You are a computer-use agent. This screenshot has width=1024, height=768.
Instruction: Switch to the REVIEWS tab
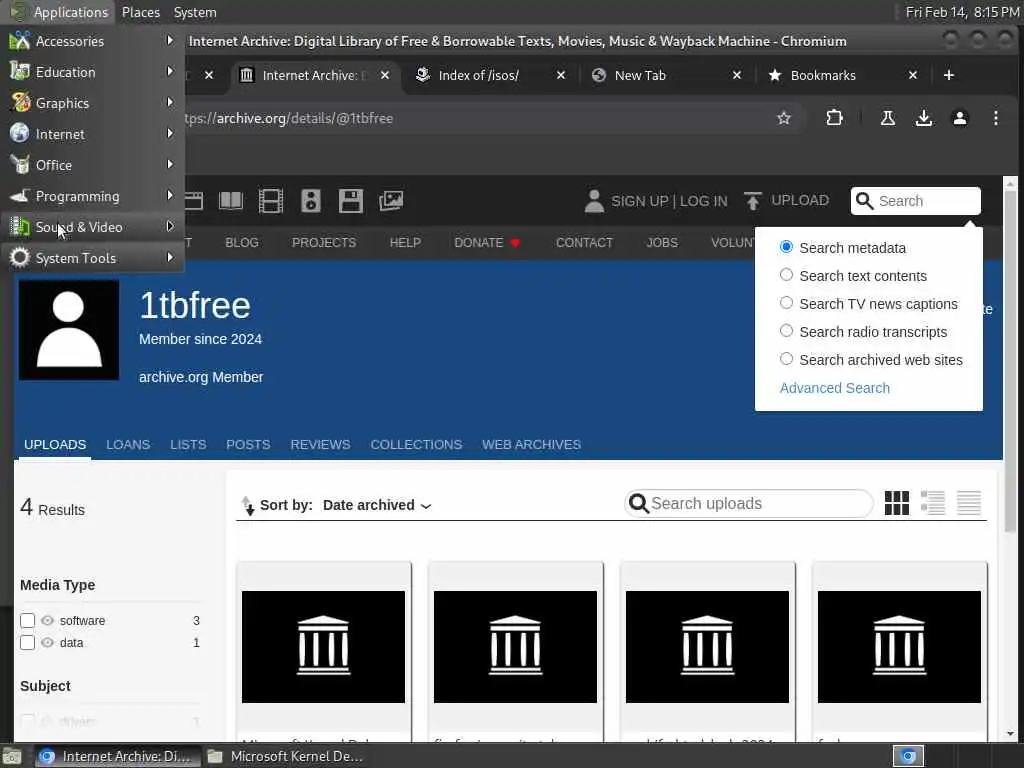coord(320,444)
